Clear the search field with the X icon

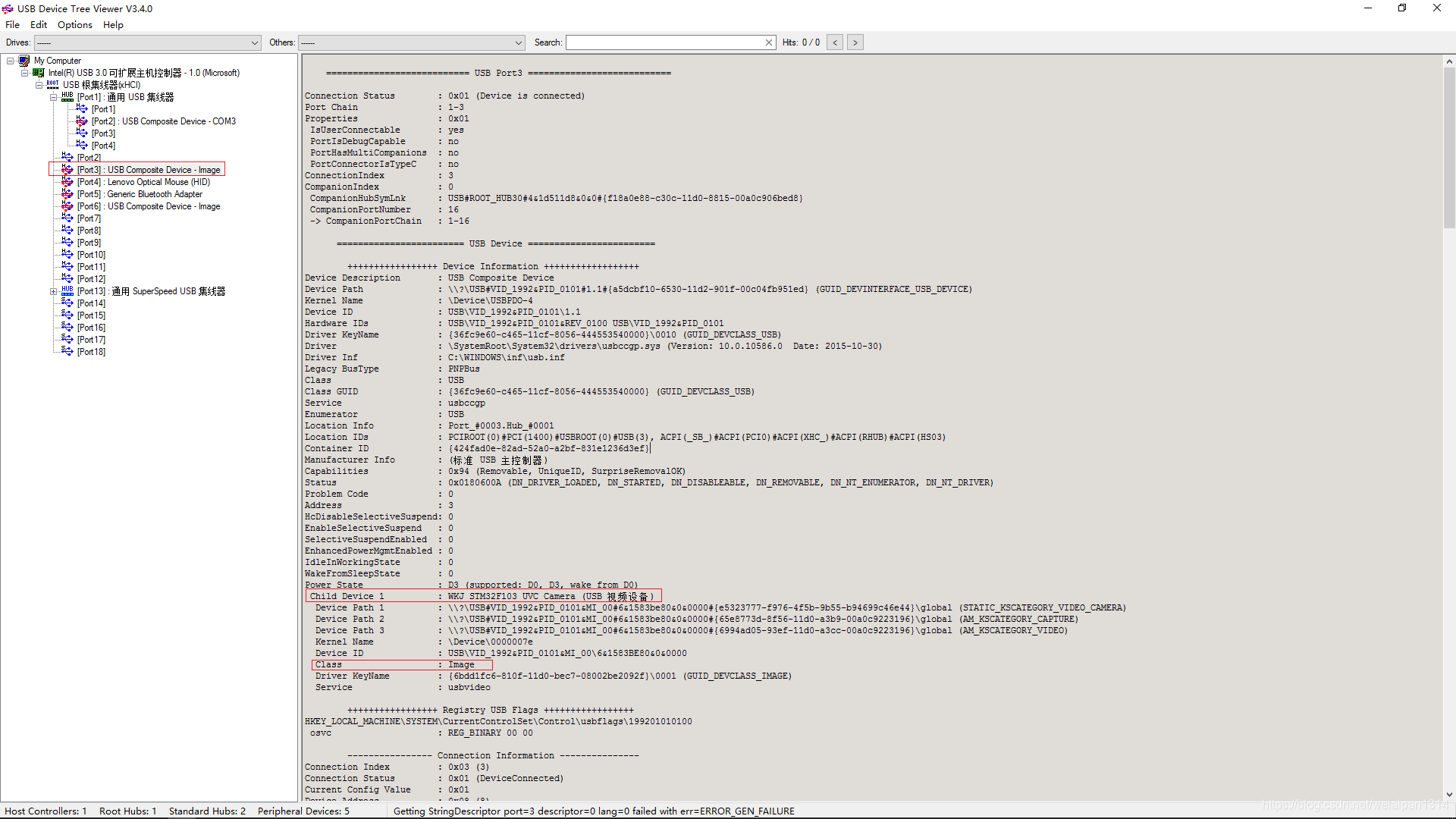pos(769,42)
